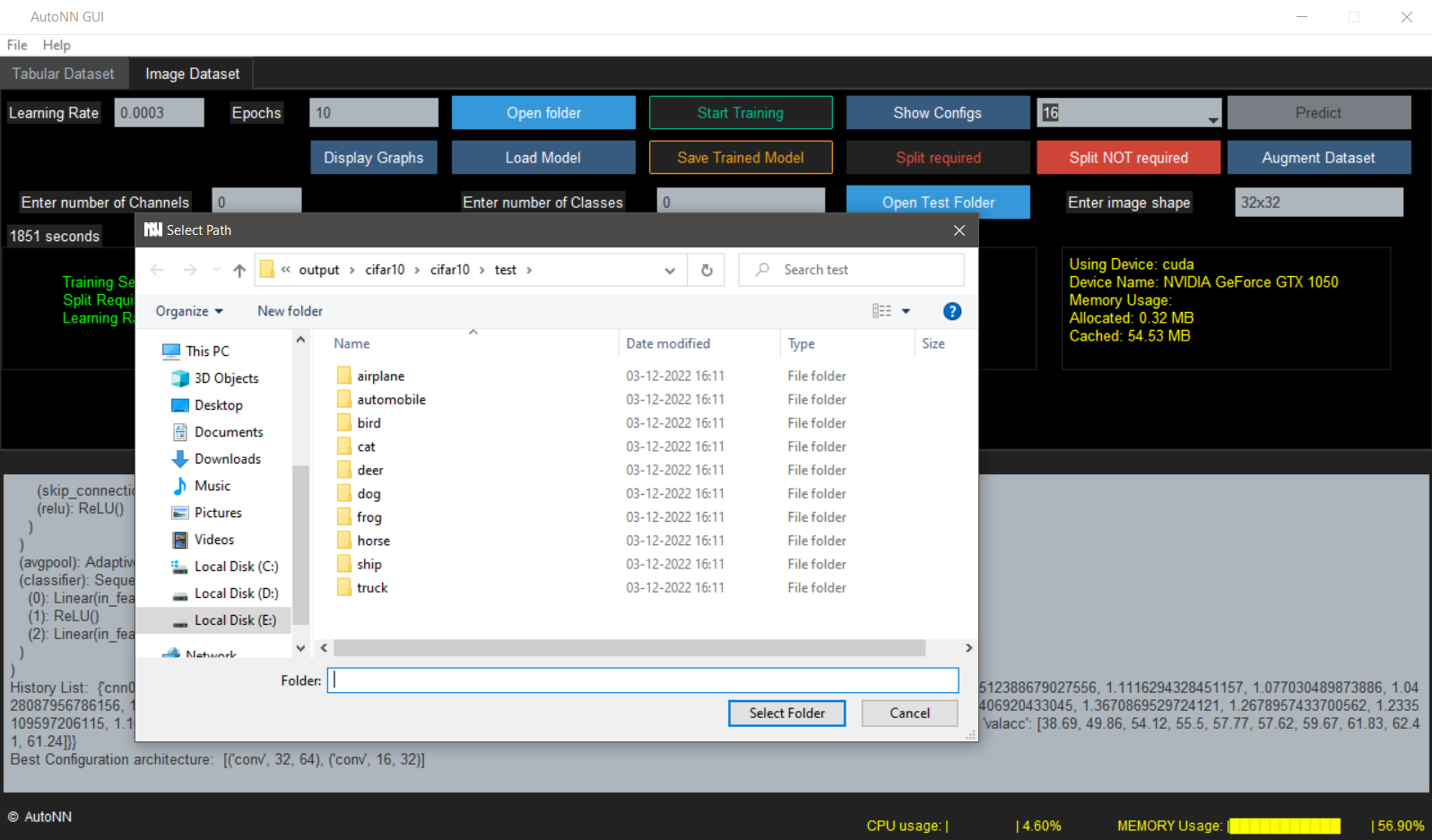Refresh the folder listing
This screenshot has width=1432, height=840.
707,270
